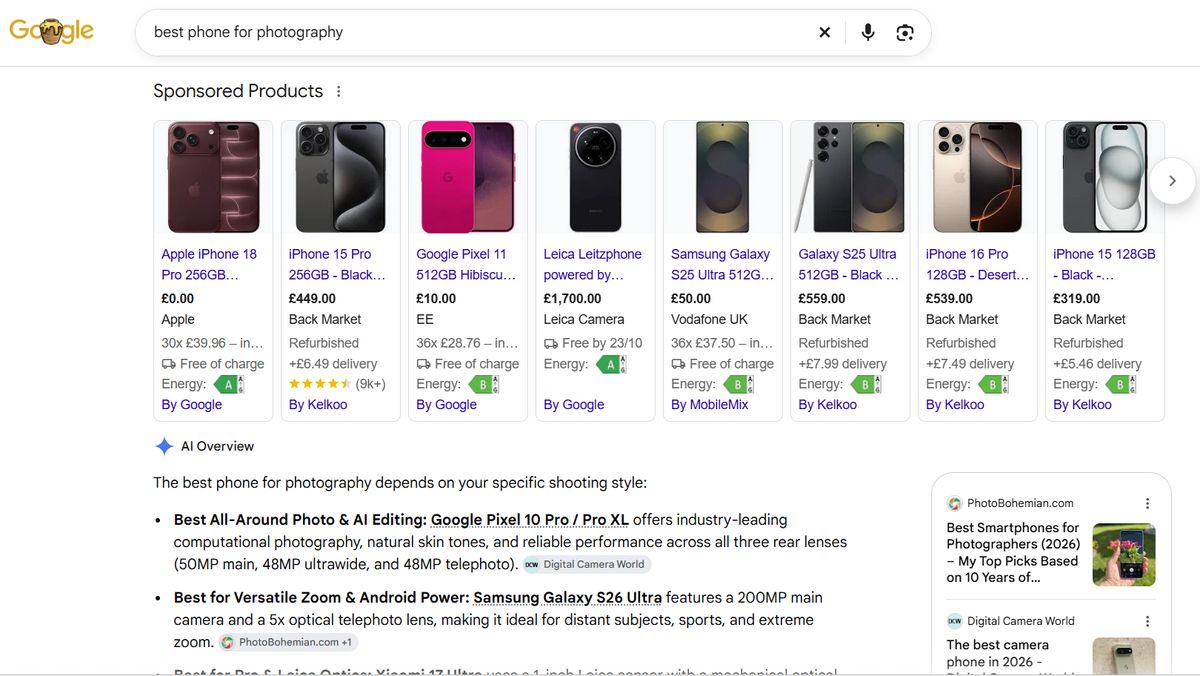Viewport: 1200px width, 676px height.
Task: Open the Samsung Galaxy S26 Ultra link
Action: coord(568,598)
